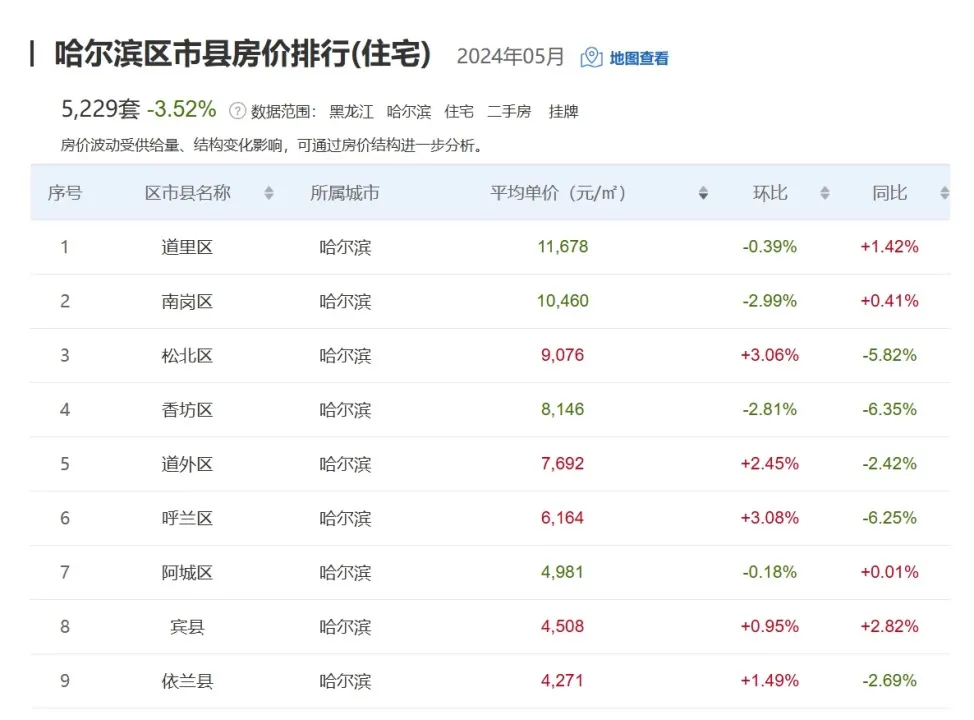The image size is (974, 720).
Task: Select 同比 value +0.01%
Action: (890, 572)
